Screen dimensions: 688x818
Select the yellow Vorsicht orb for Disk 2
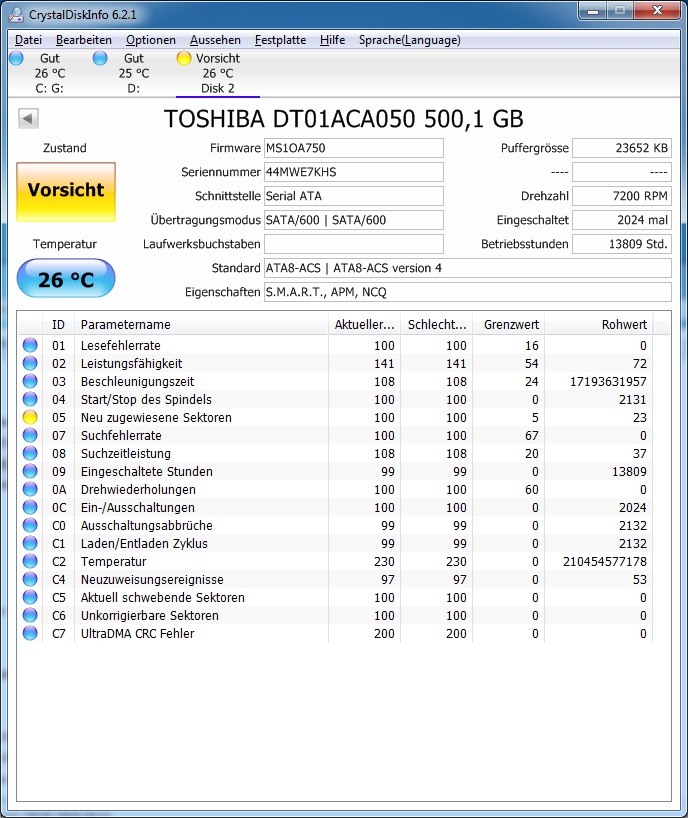[x=184, y=58]
